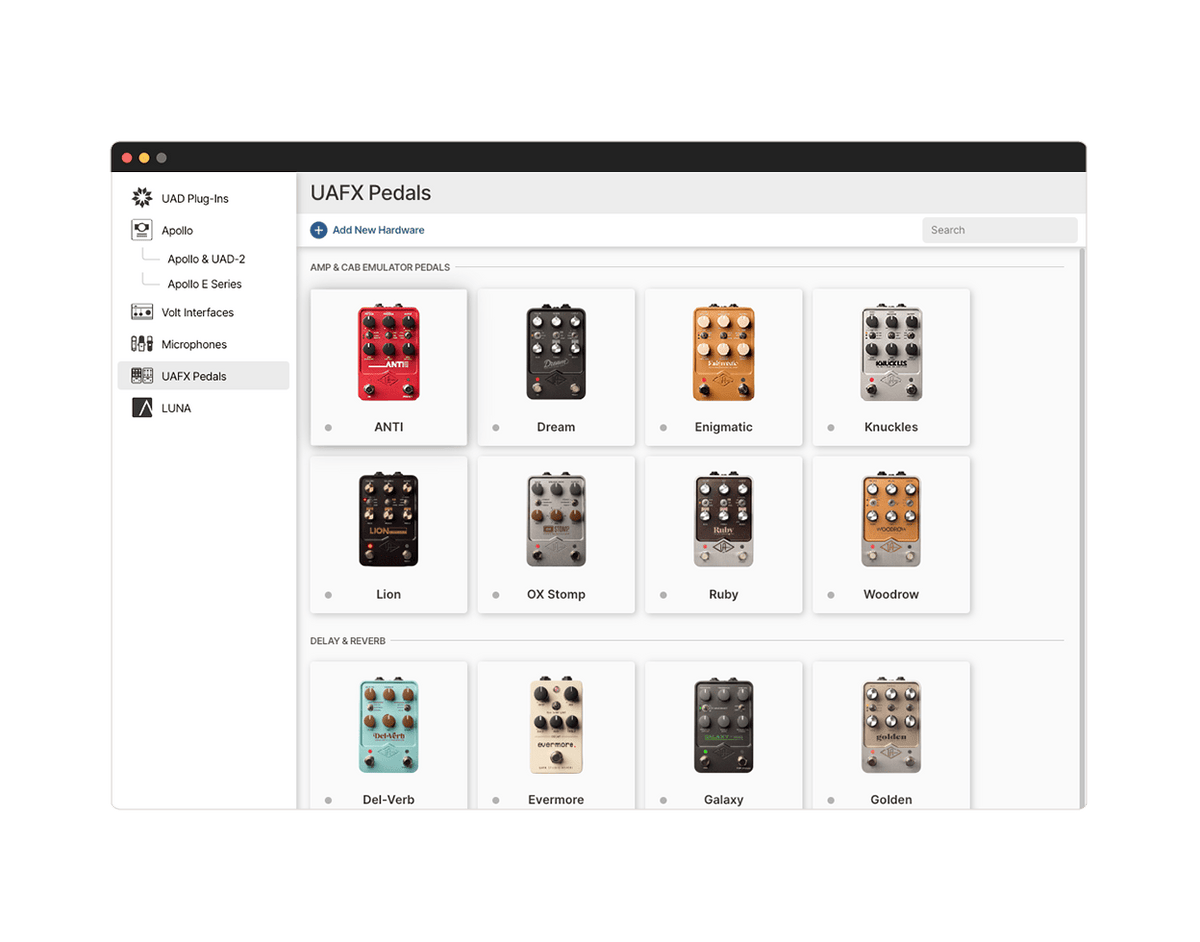
Task: Switch to the Delay & Reverb section header
Action: (347, 640)
